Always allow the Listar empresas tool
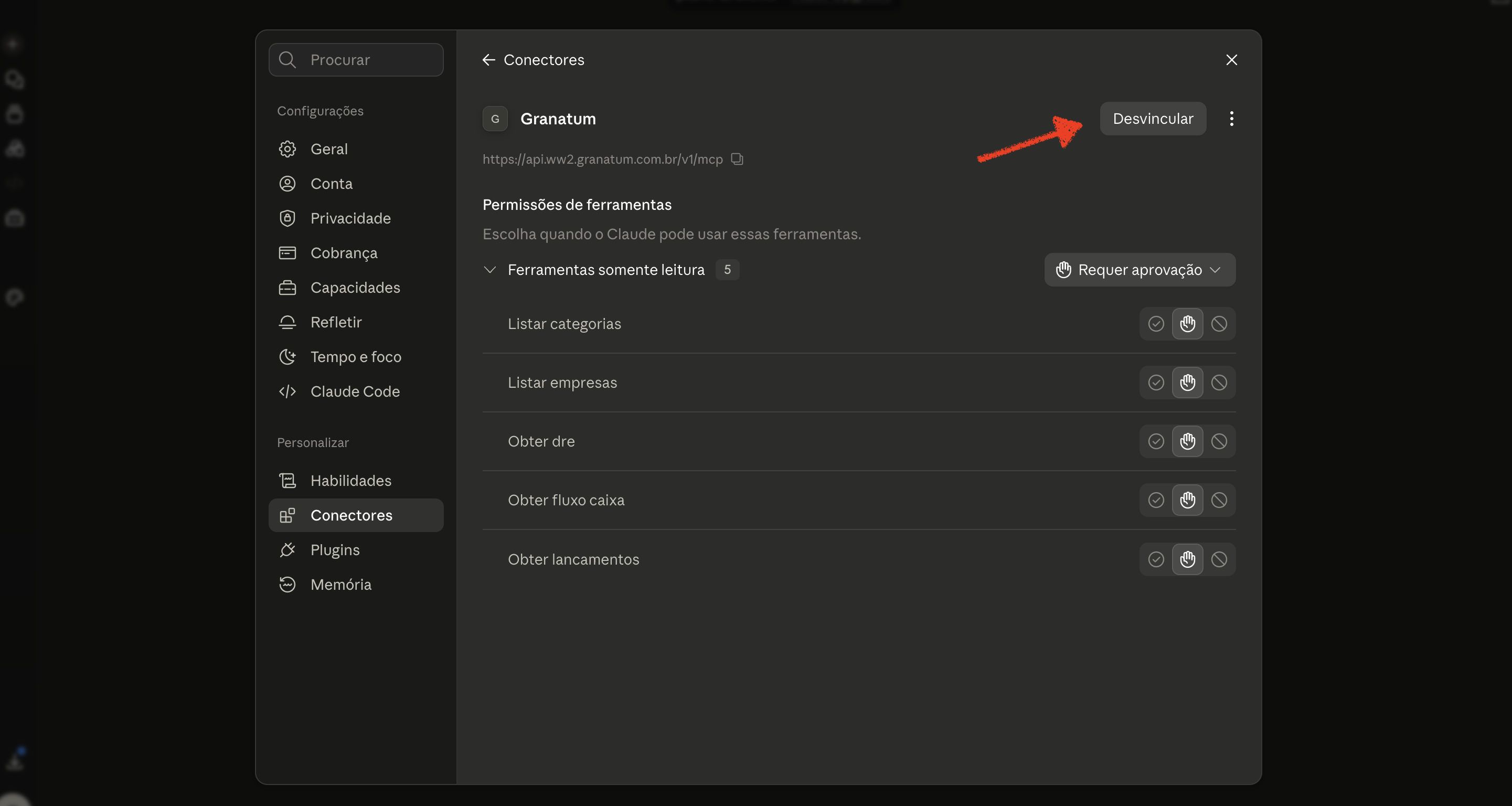Image resolution: width=1512 pixels, height=806 pixels. 1156,383
